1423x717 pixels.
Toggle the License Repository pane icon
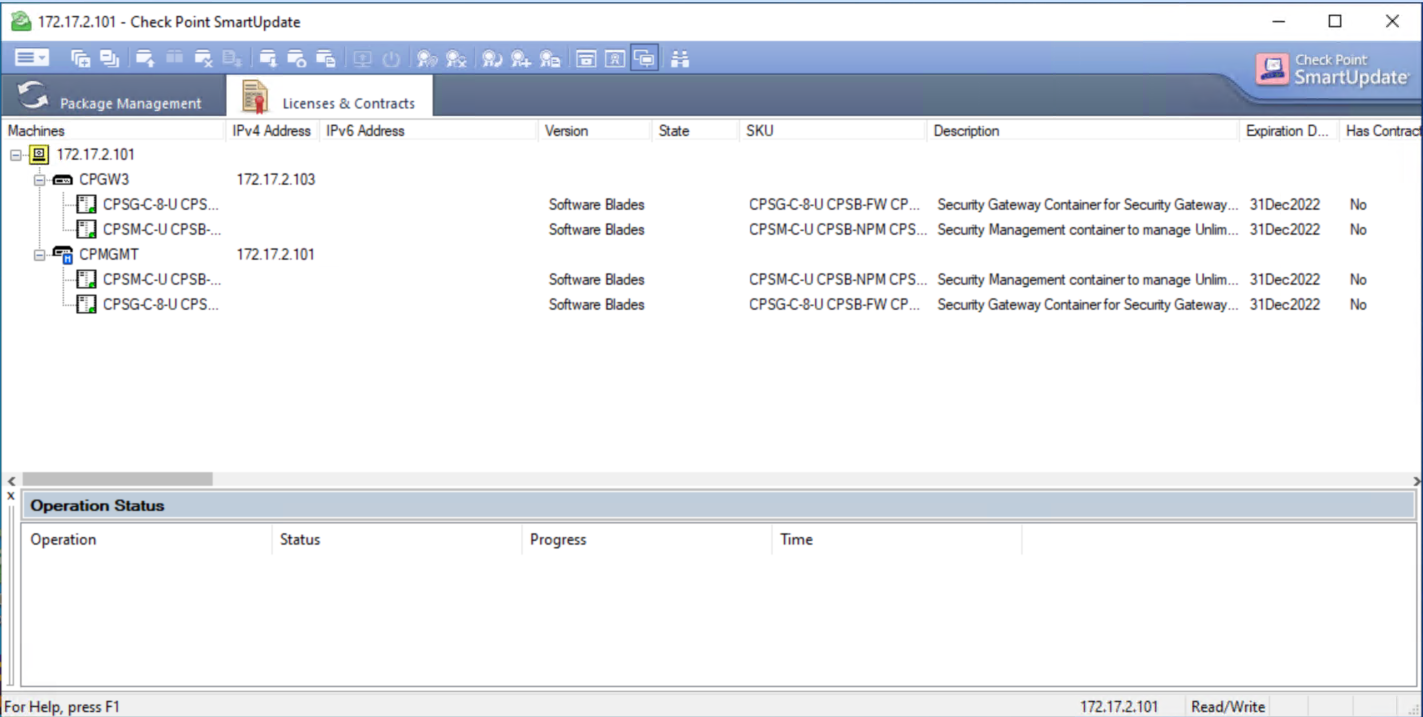pos(615,59)
